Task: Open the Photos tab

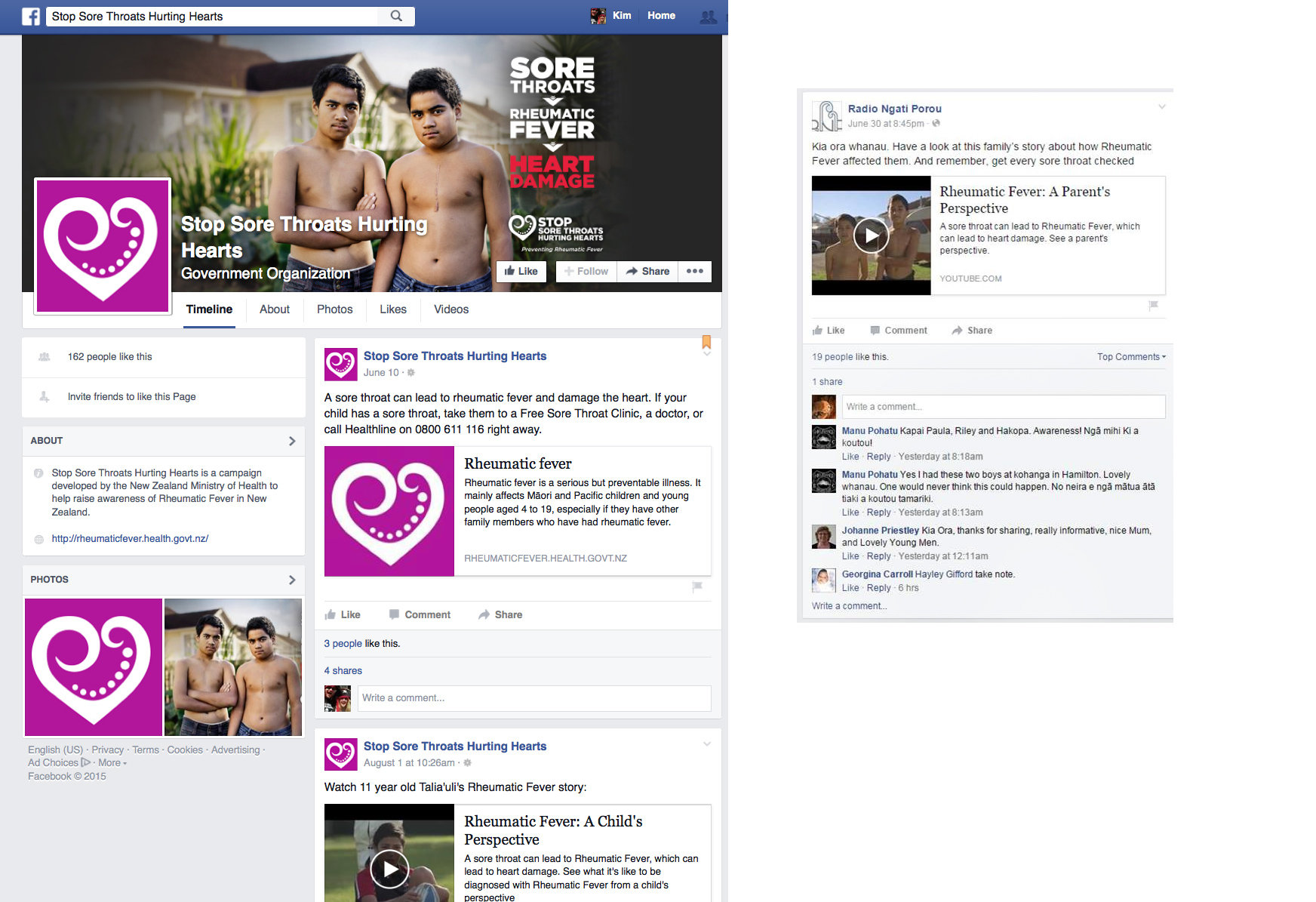Action: (335, 309)
